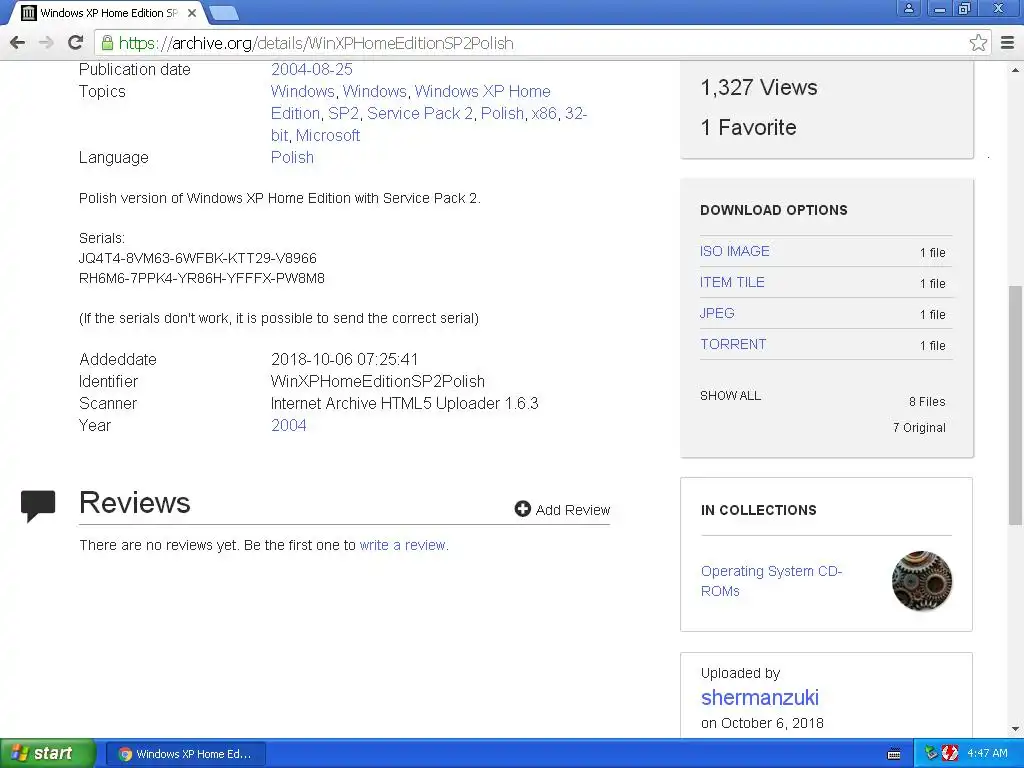The width and height of the screenshot is (1024, 768).
Task: Click the browser forward arrow
Action: pyautogui.click(x=46, y=43)
